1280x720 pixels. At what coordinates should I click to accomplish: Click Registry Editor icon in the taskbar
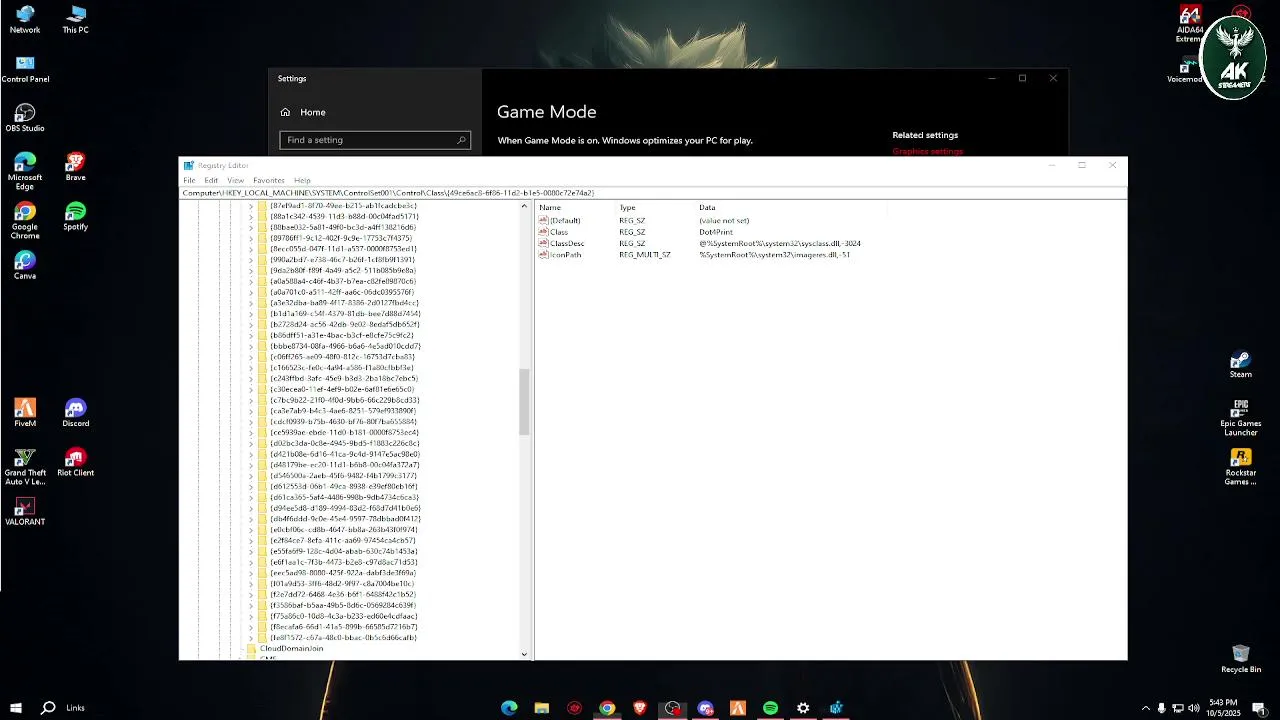836,708
